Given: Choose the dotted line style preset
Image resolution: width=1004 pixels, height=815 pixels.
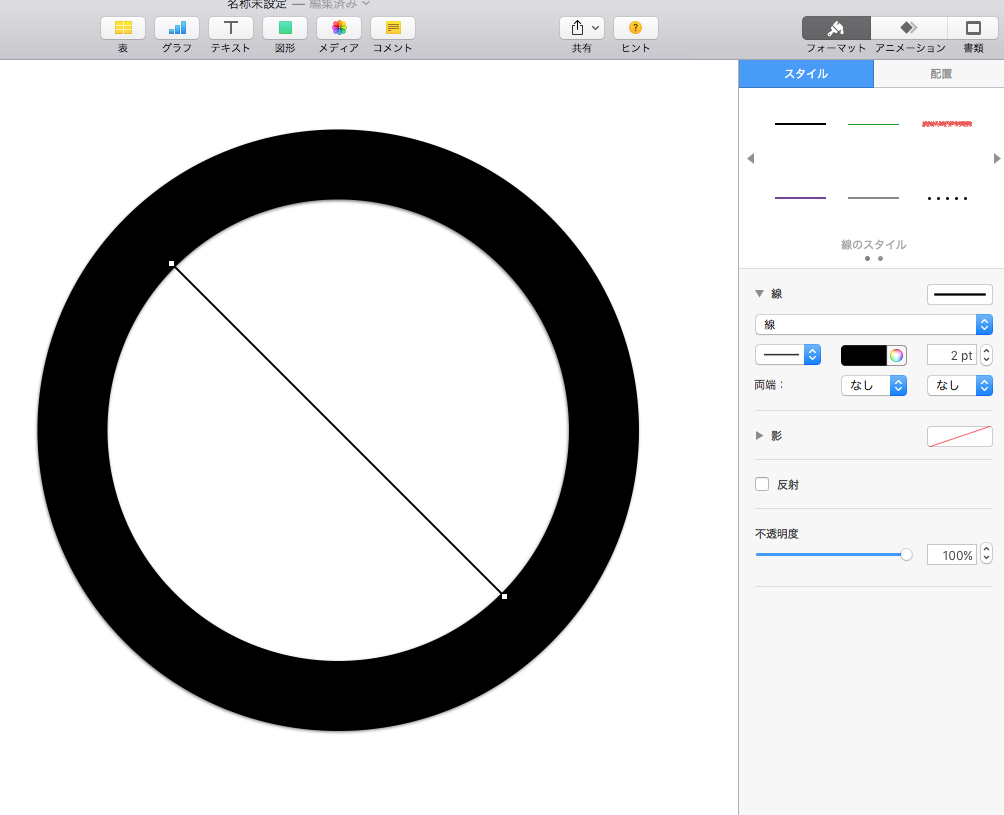Looking at the screenshot, I should pos(947,198).
